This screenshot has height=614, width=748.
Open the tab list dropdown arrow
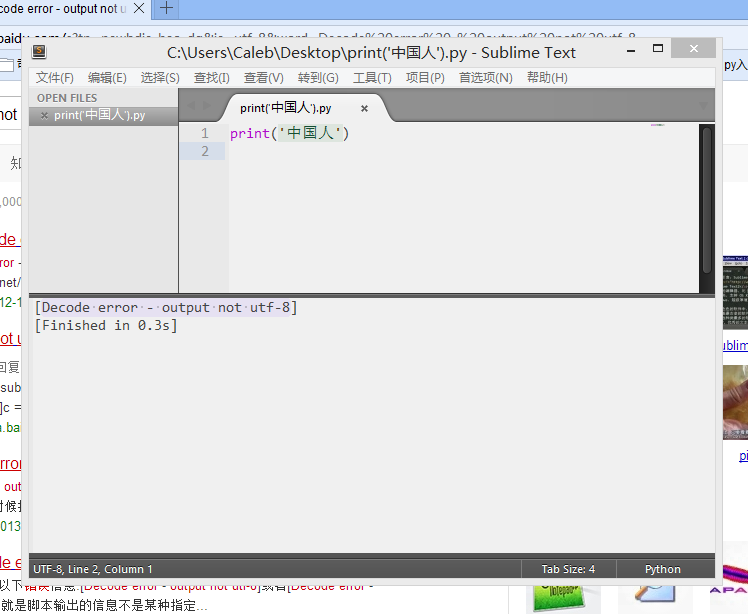(703, 105)
